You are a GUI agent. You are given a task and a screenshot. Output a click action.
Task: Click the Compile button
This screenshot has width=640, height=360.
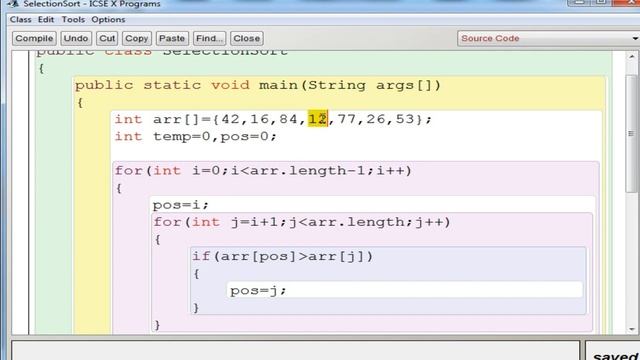click(x=34, y=38)
